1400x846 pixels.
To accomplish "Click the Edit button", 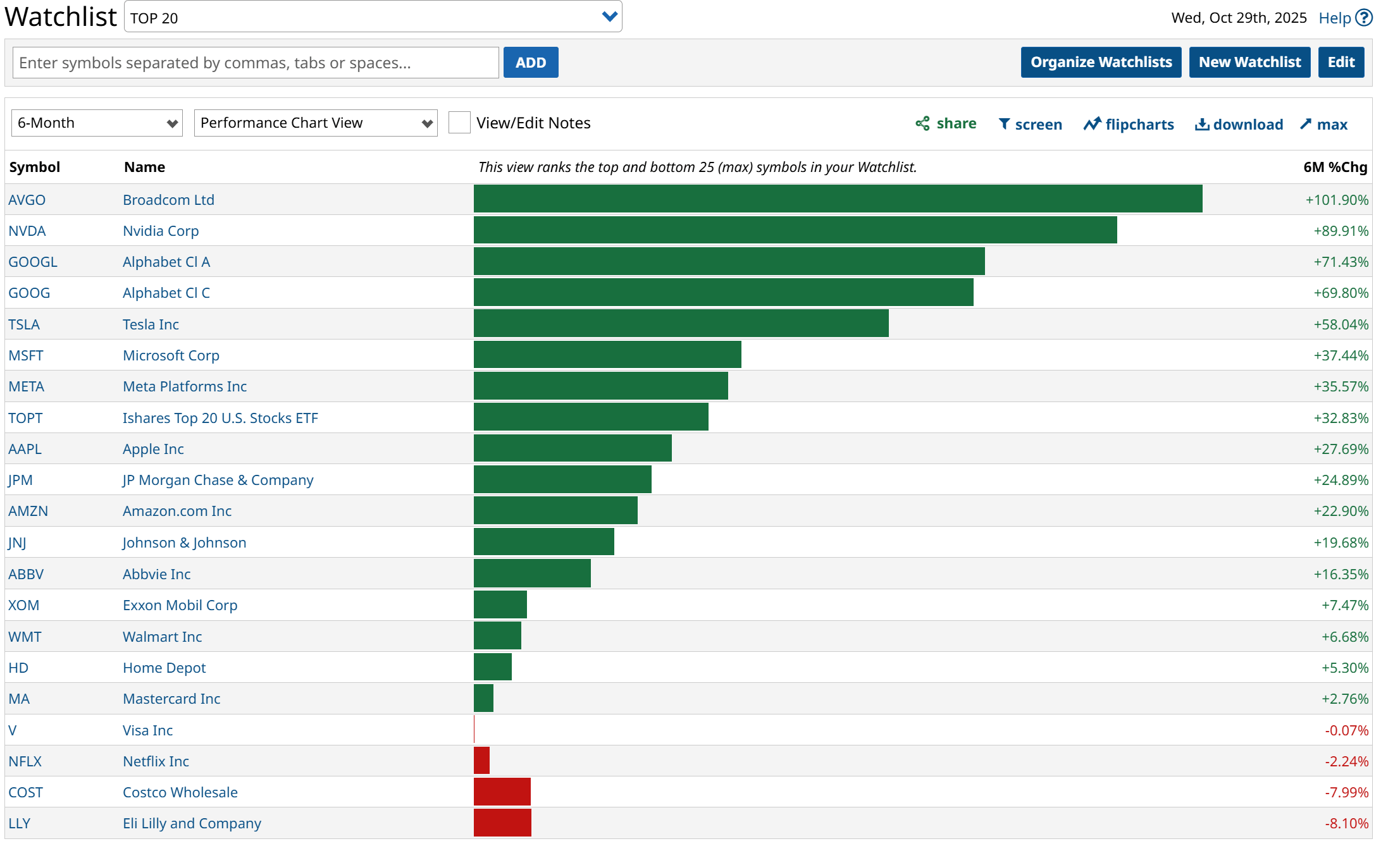I will (x=1341, y=62).
